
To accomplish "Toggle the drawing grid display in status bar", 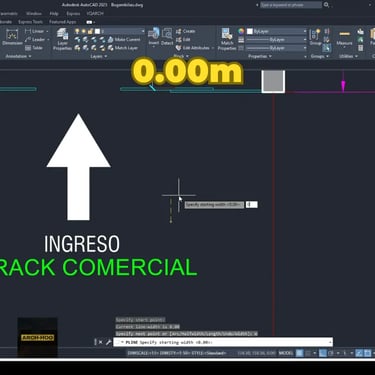I will pos(300,353).
